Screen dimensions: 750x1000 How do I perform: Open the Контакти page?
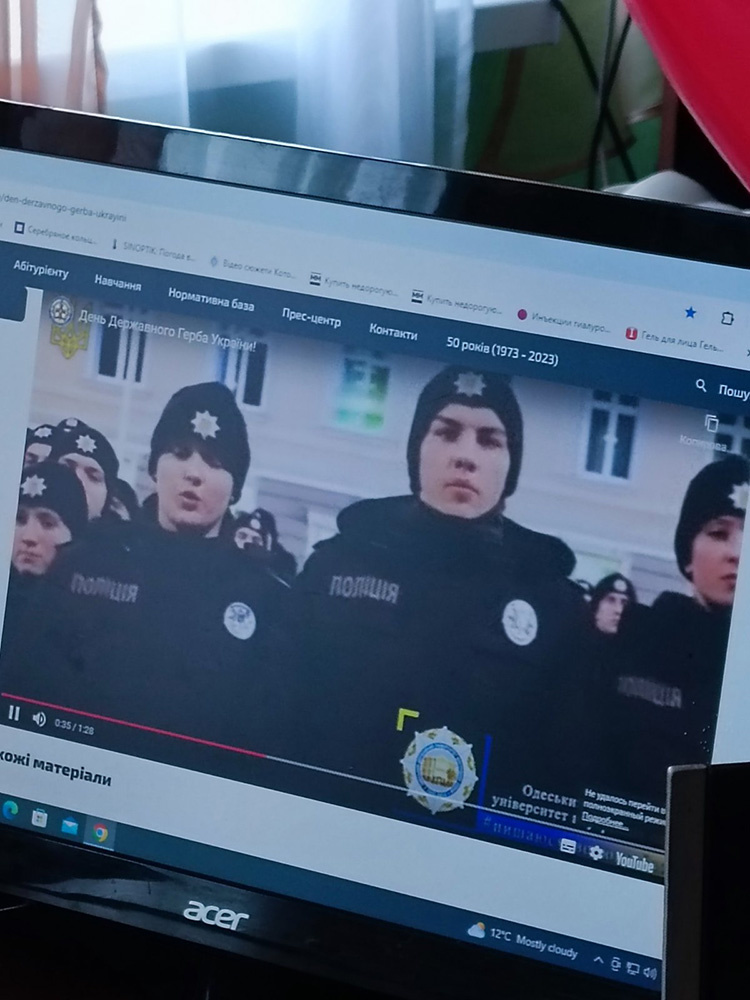pyautogui.click(x=393, y=331)
